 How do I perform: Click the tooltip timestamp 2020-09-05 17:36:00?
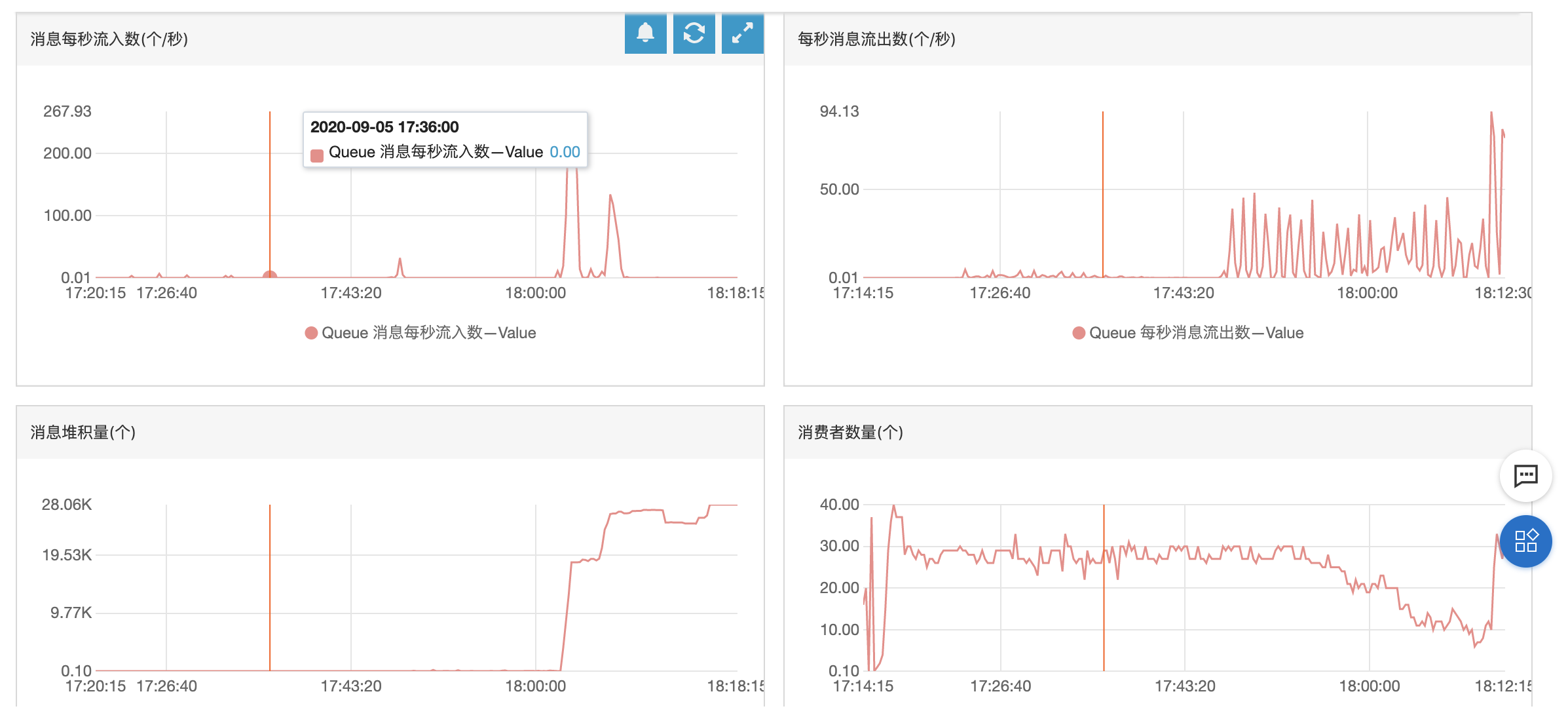point(385,127)
